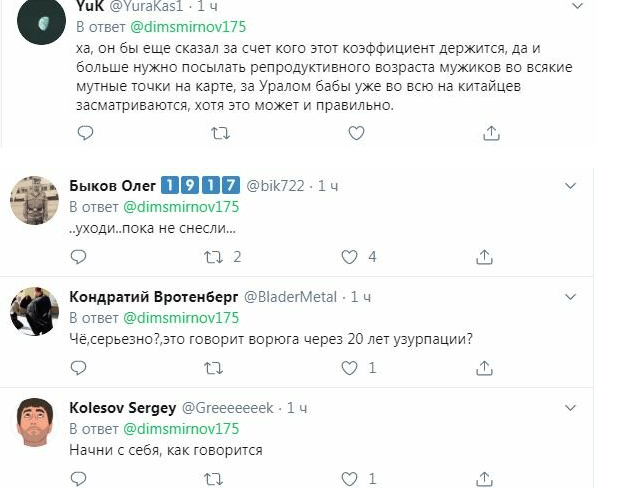Reply to Кондратий Вротенберг's tweet
This screenshot has width=618, height=488.
pyautogui.click(x=84, y=368)
